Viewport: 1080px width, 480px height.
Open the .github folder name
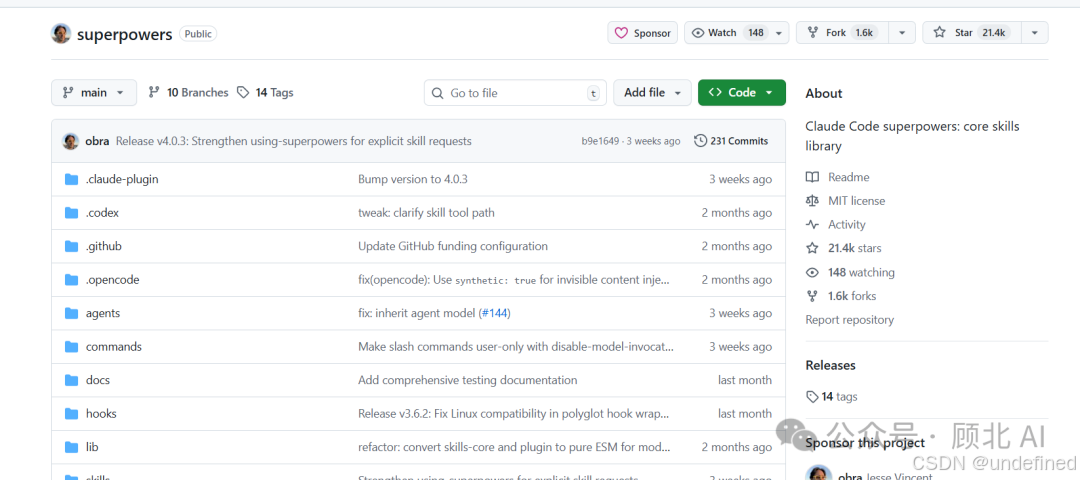[x=103, y=246]
